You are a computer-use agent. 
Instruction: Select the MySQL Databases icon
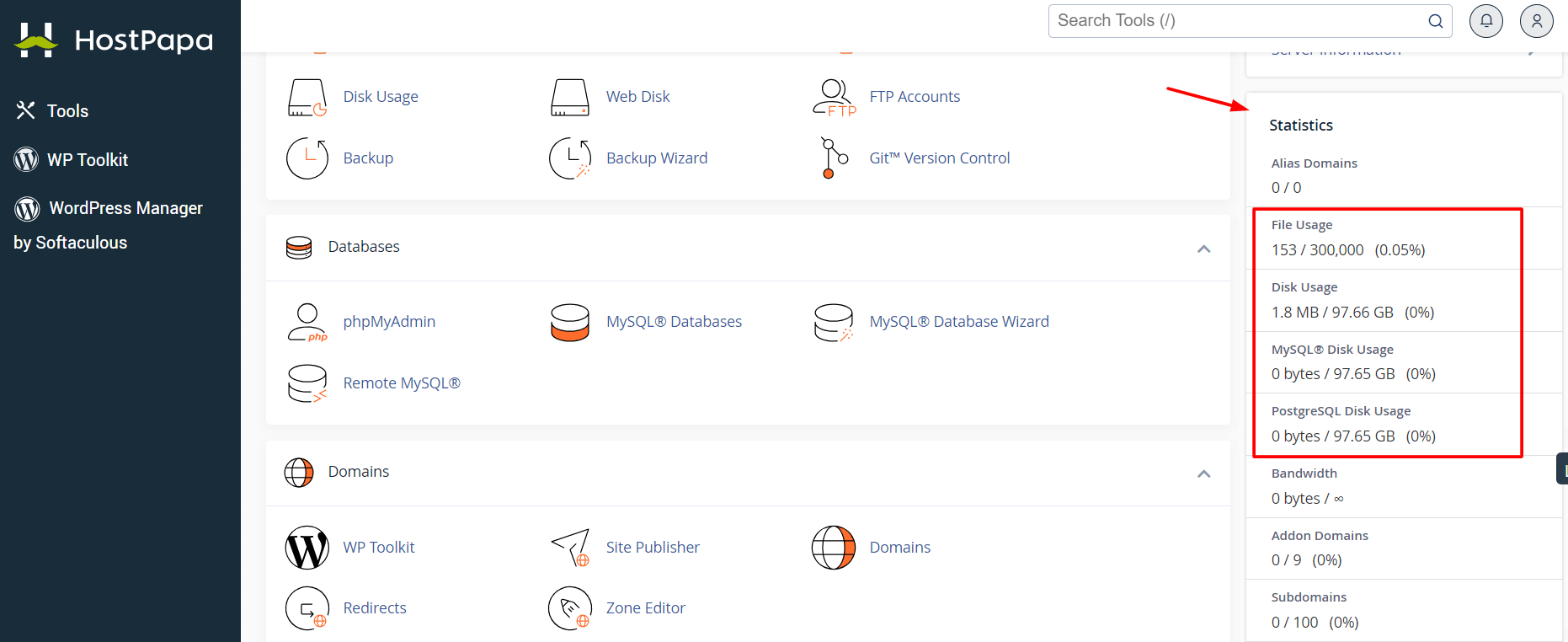pos(674,321)
